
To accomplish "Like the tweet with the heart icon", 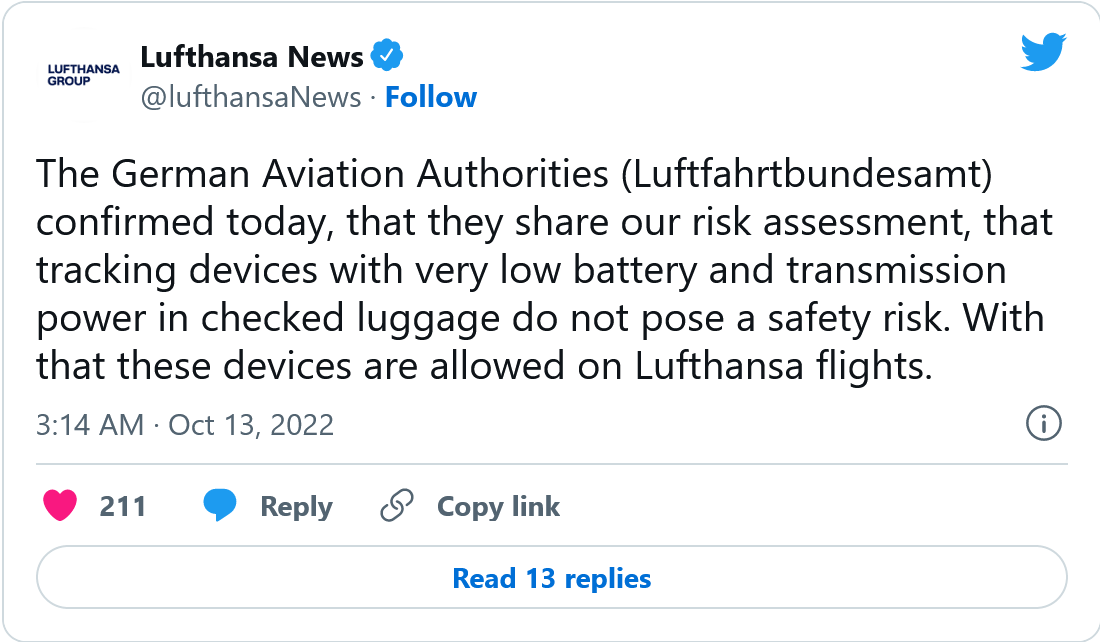I will [x=61, y=506].
